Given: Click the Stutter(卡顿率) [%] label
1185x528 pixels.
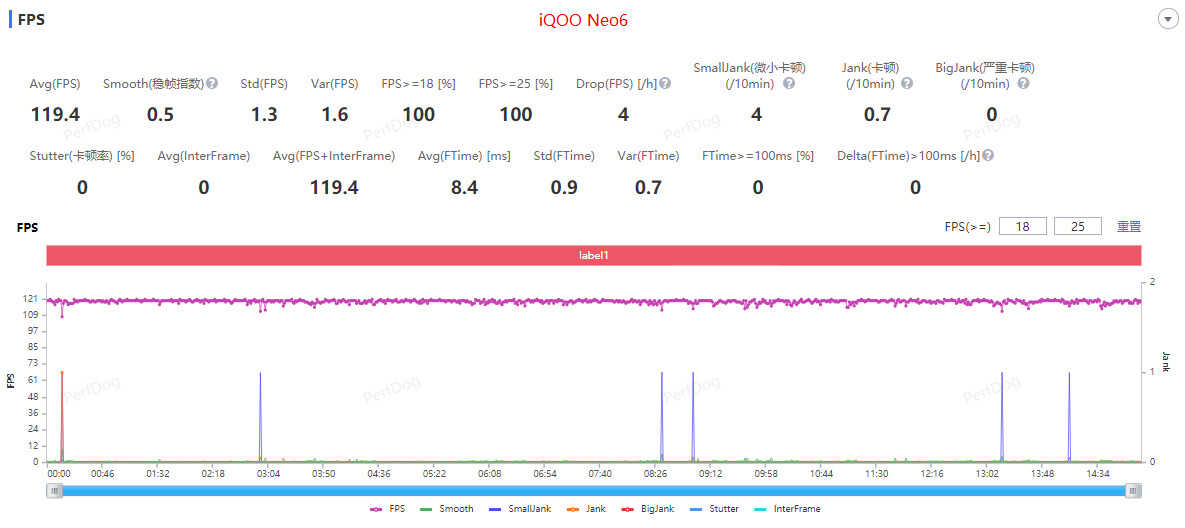Looking at the screenshot, I should [82, 156].
